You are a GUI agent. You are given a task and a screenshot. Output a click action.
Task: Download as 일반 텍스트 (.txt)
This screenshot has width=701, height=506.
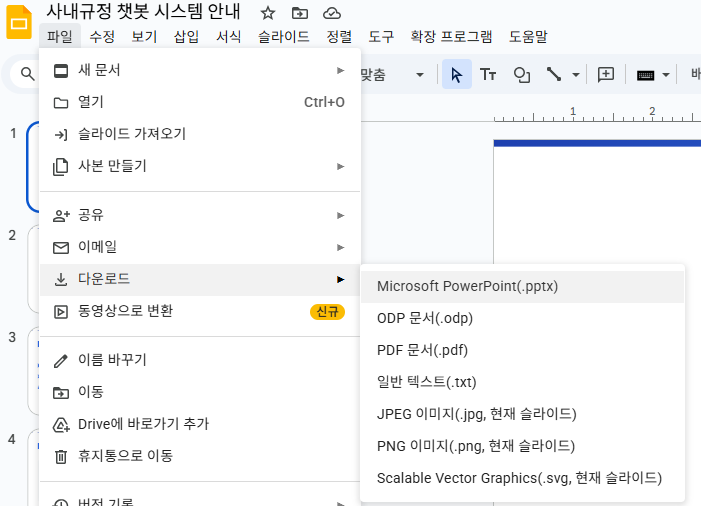click(522, 383)
